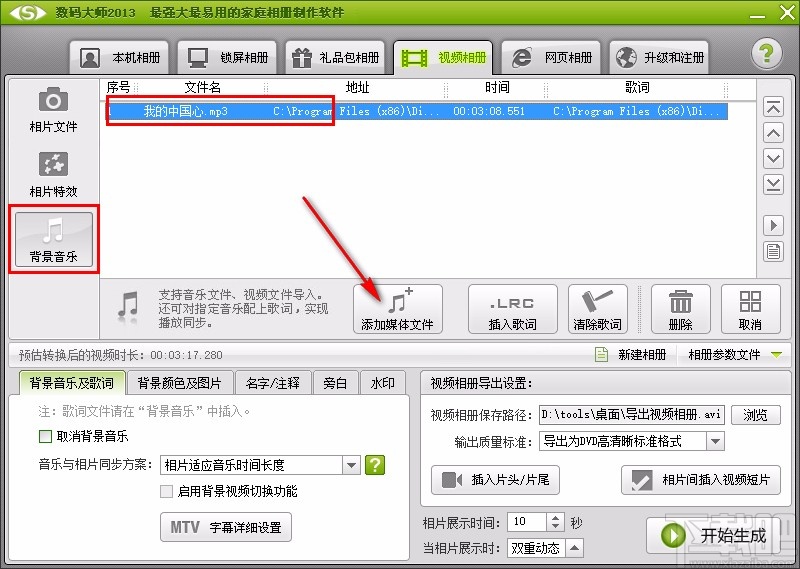The height and width of the screenshot is (569, 800).
Task: Select 名字/注释 settings tab
Action: click(x=273, y=383)
